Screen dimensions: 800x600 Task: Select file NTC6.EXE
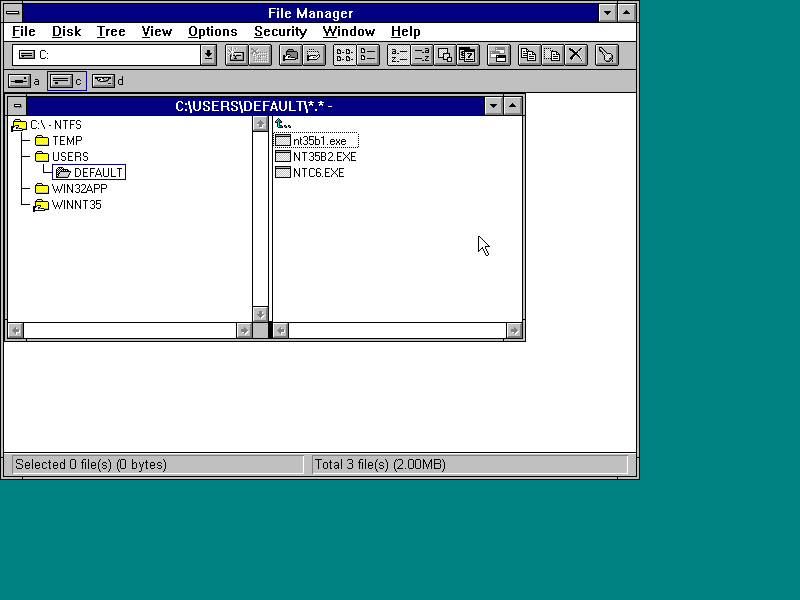click(310, 172)
